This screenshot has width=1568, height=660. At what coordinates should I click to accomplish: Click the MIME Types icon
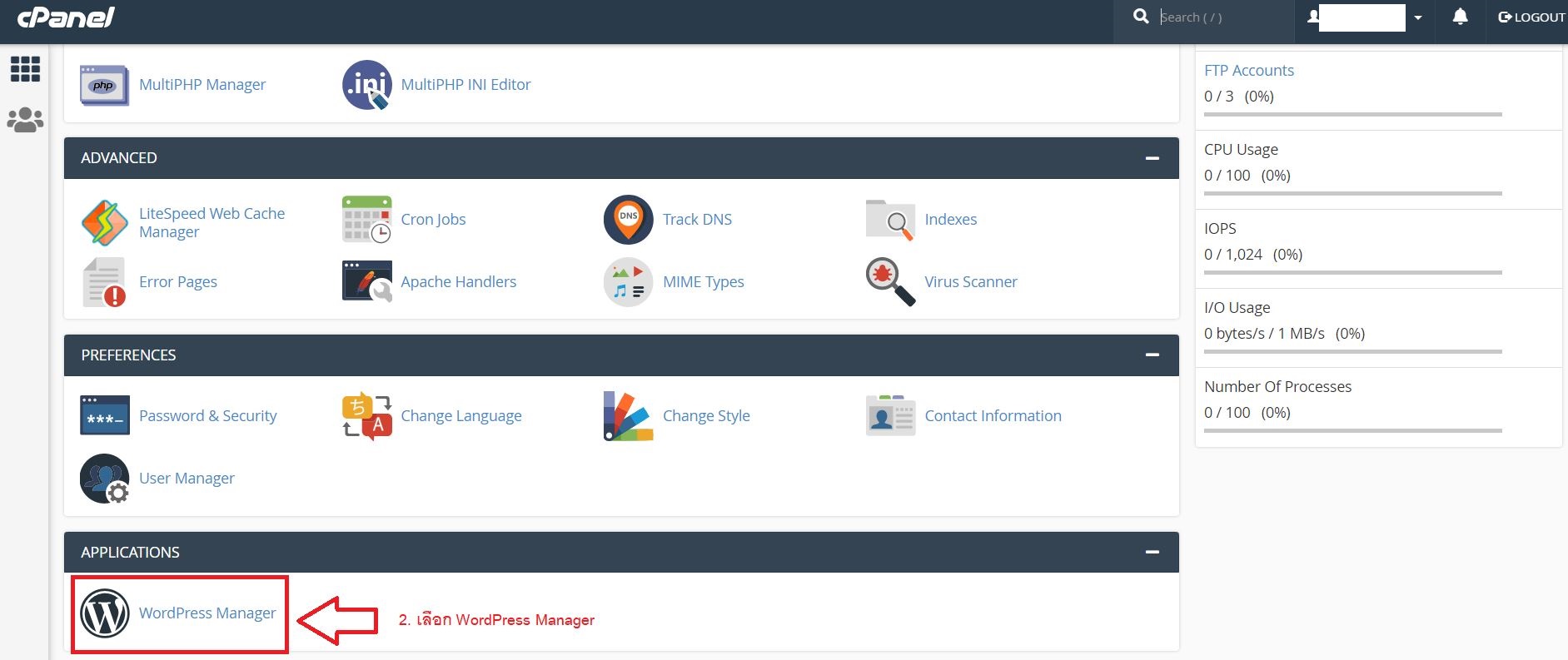(x=629, y=282)
